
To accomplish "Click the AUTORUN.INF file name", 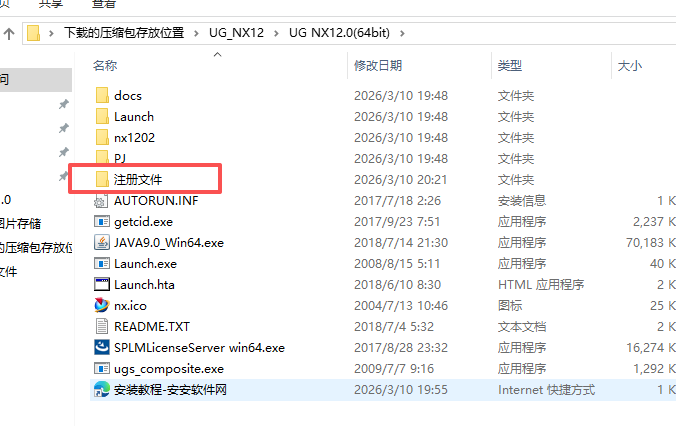I will pos(156,200).
